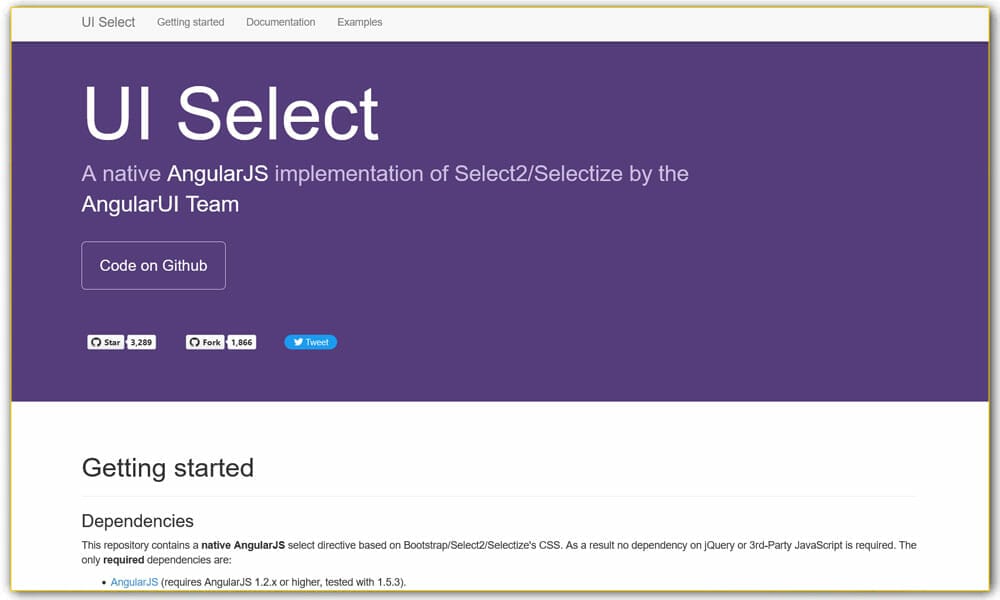Open the fork count badge showing 1,866
Image resolution: width=1000 pixels, height=600 pixels.
coord(240,341)
